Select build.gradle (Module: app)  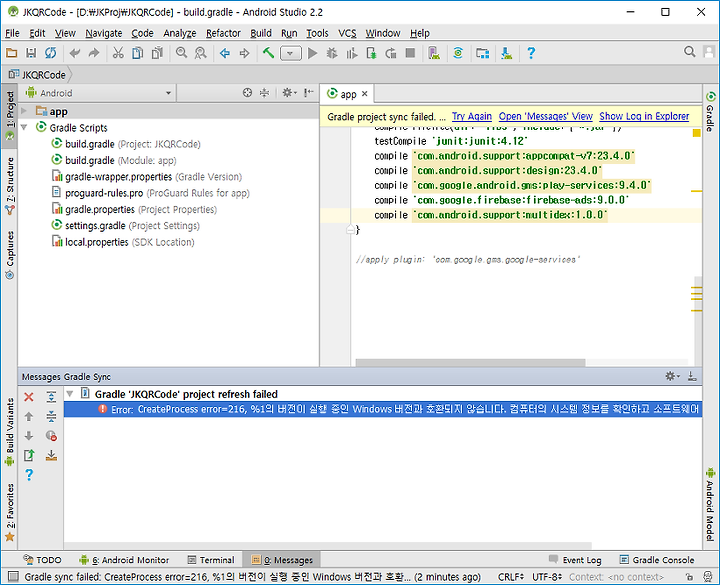tap(113, 160)
